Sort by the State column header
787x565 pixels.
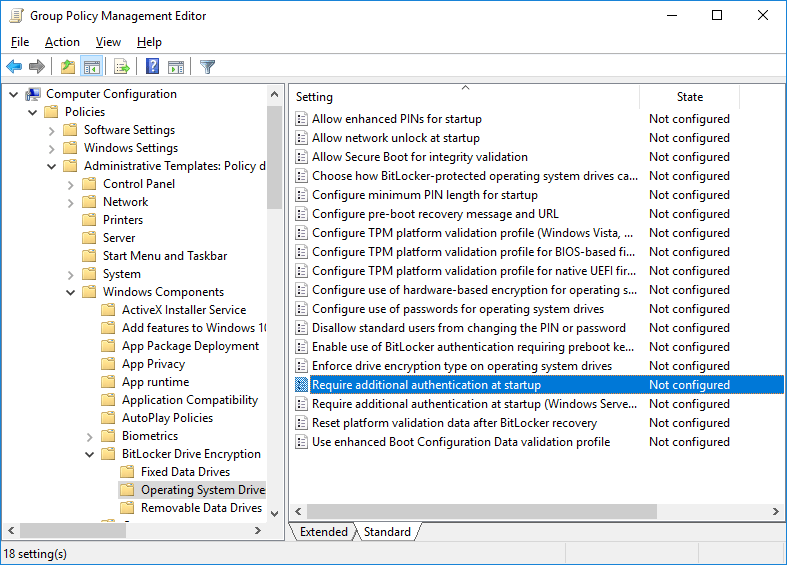click(x=690, y=97)
